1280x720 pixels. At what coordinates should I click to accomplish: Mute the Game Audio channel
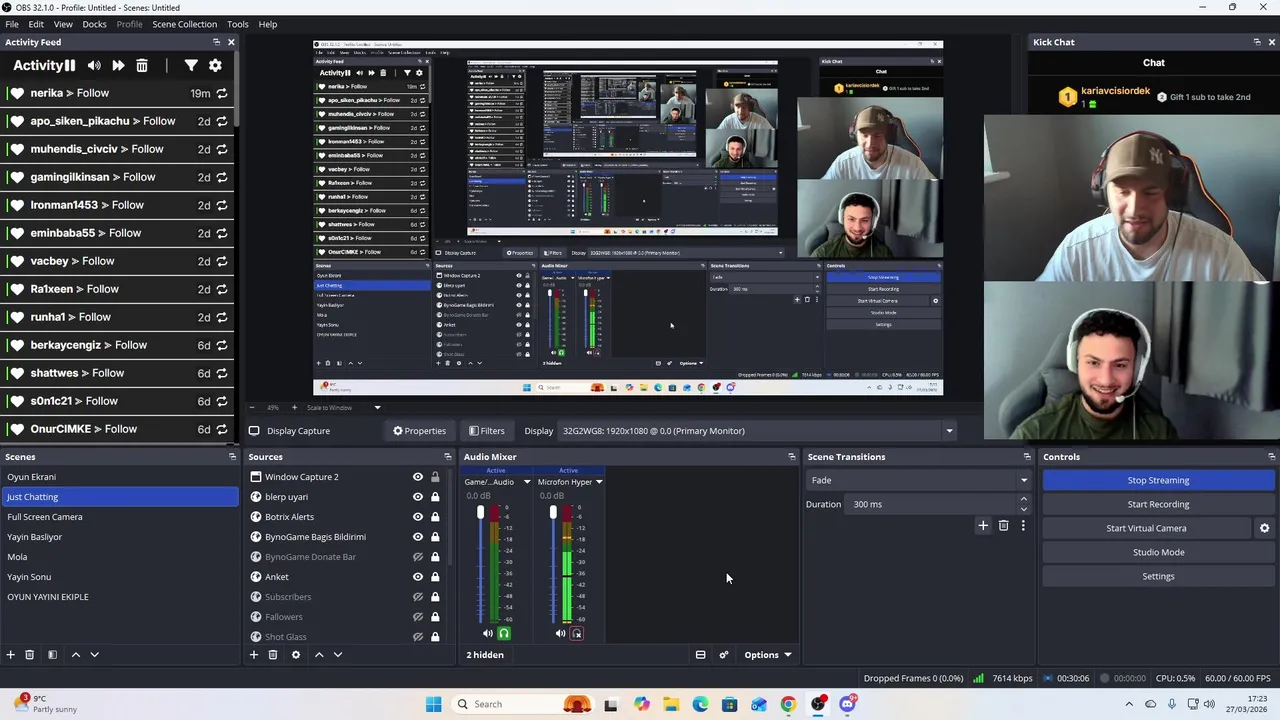pyautogui.click(x=488, y=633)
